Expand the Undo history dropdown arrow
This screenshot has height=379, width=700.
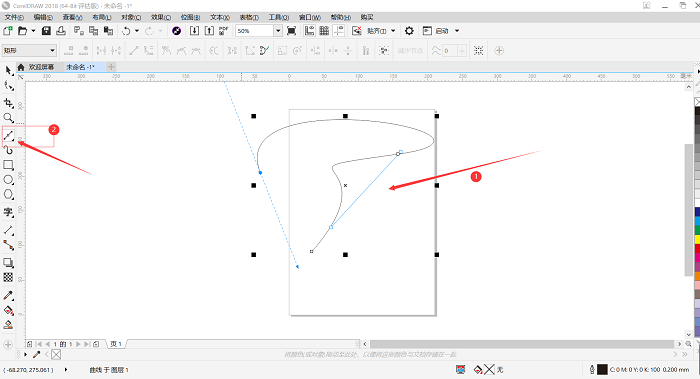pyautogui.click(x=137, y=31)
